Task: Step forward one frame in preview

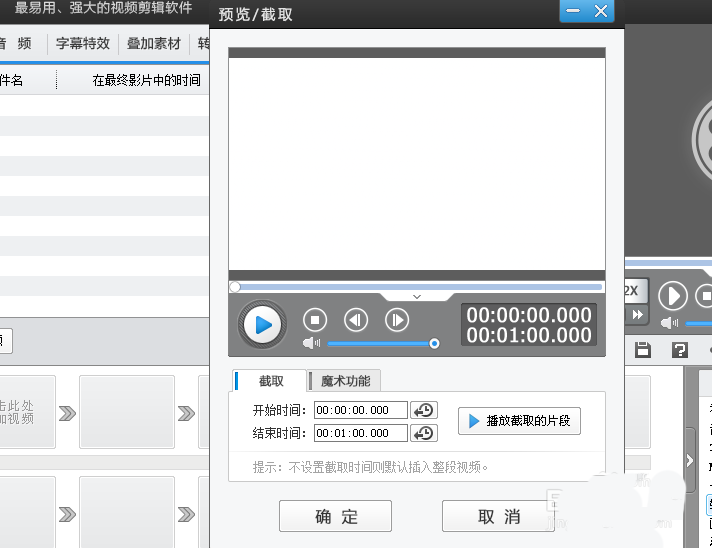Action: (397, 320)
